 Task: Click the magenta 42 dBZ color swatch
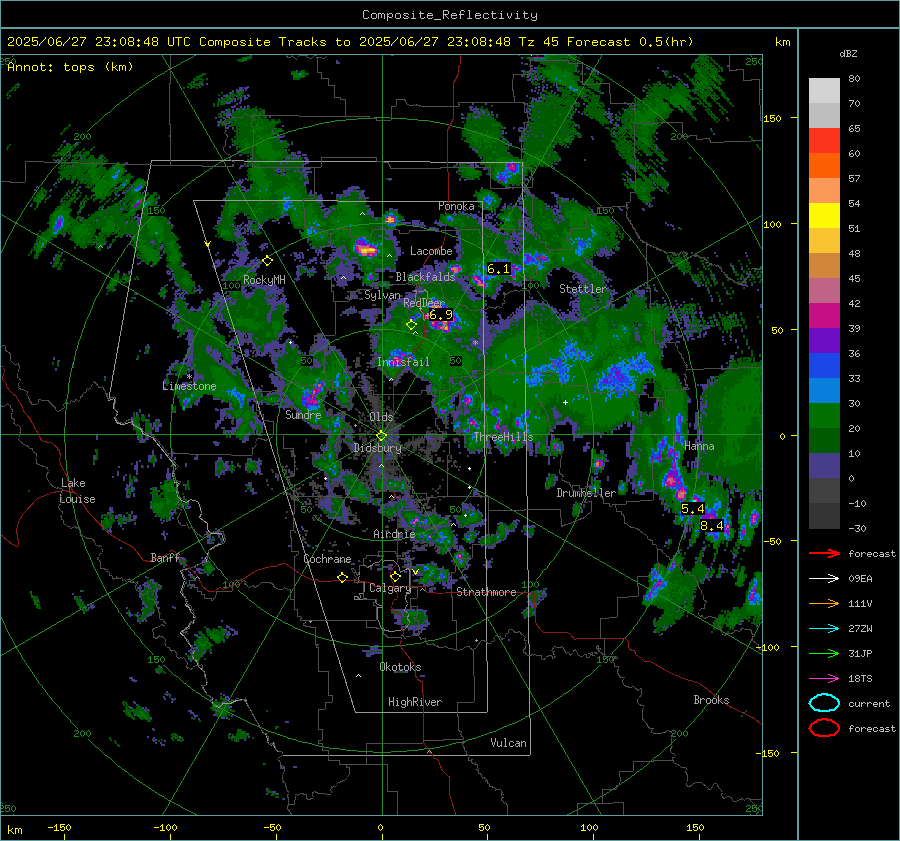coord(824,316)
